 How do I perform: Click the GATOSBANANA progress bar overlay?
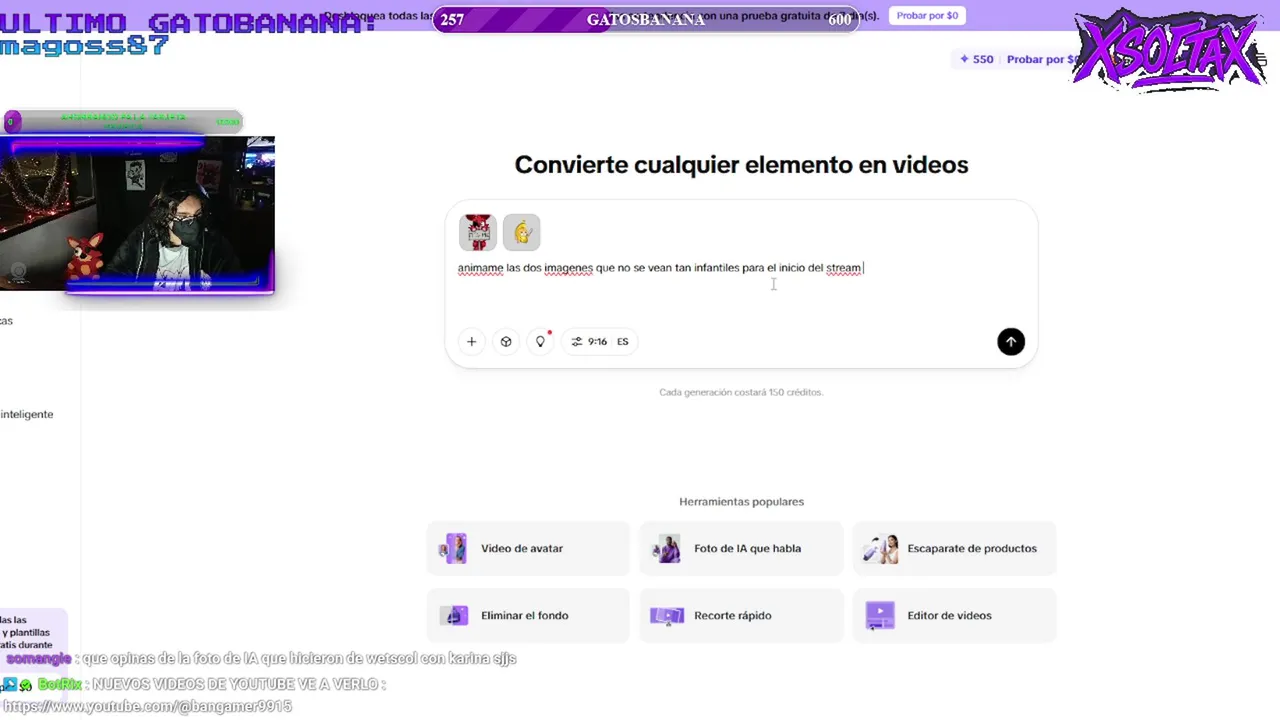pos(646,19)
